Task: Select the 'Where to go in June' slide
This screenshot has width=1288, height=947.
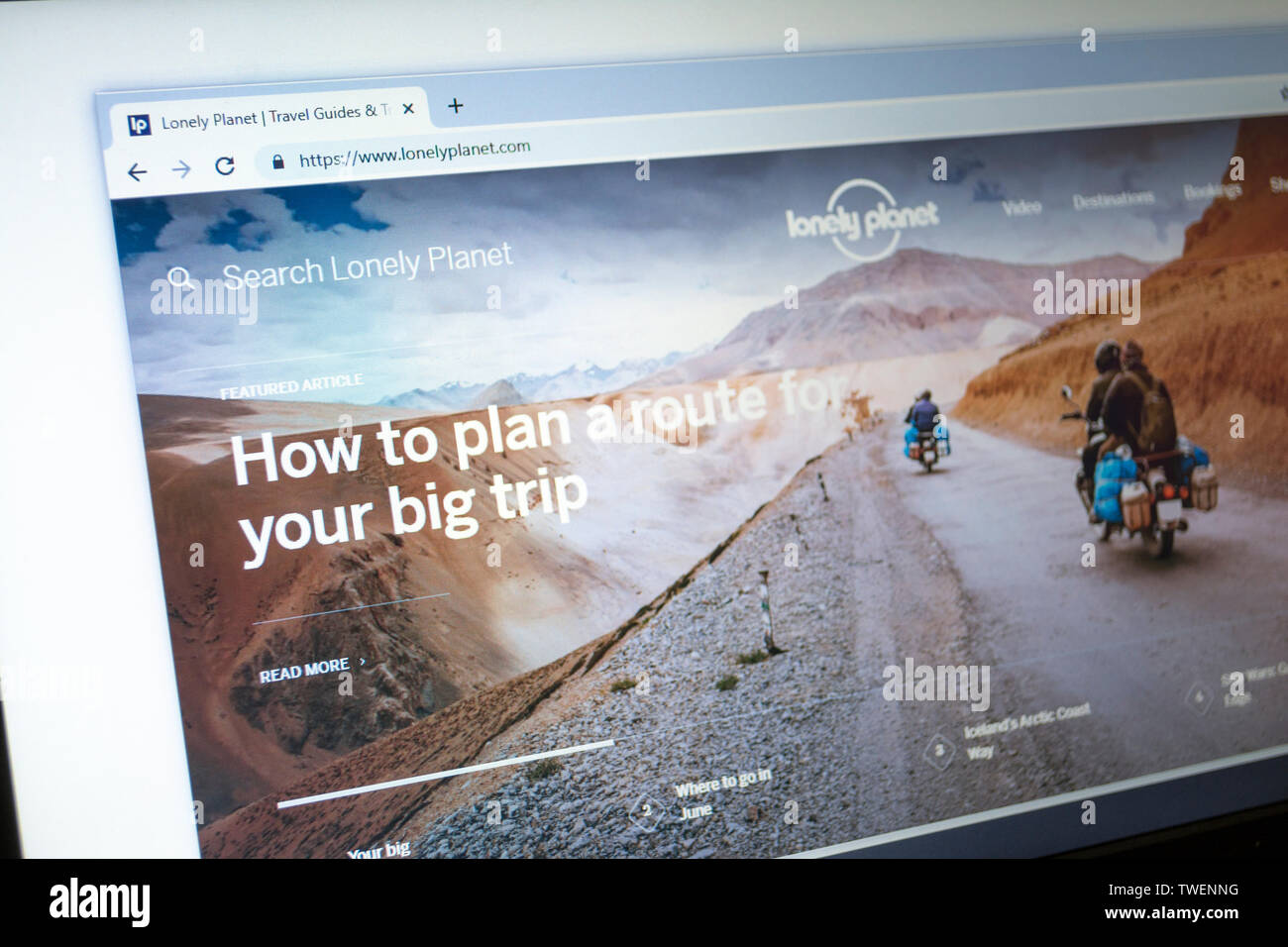Action: click(724, 795)
